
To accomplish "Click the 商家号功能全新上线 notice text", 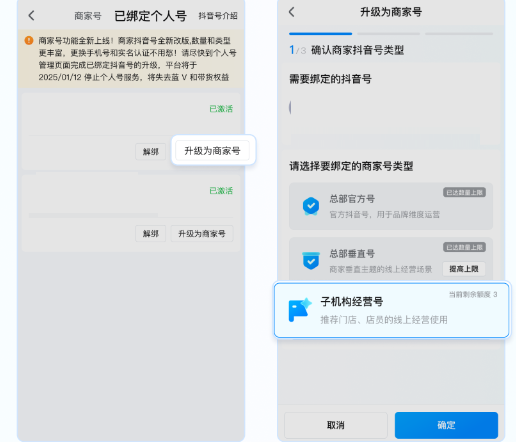I will [137, 59].
